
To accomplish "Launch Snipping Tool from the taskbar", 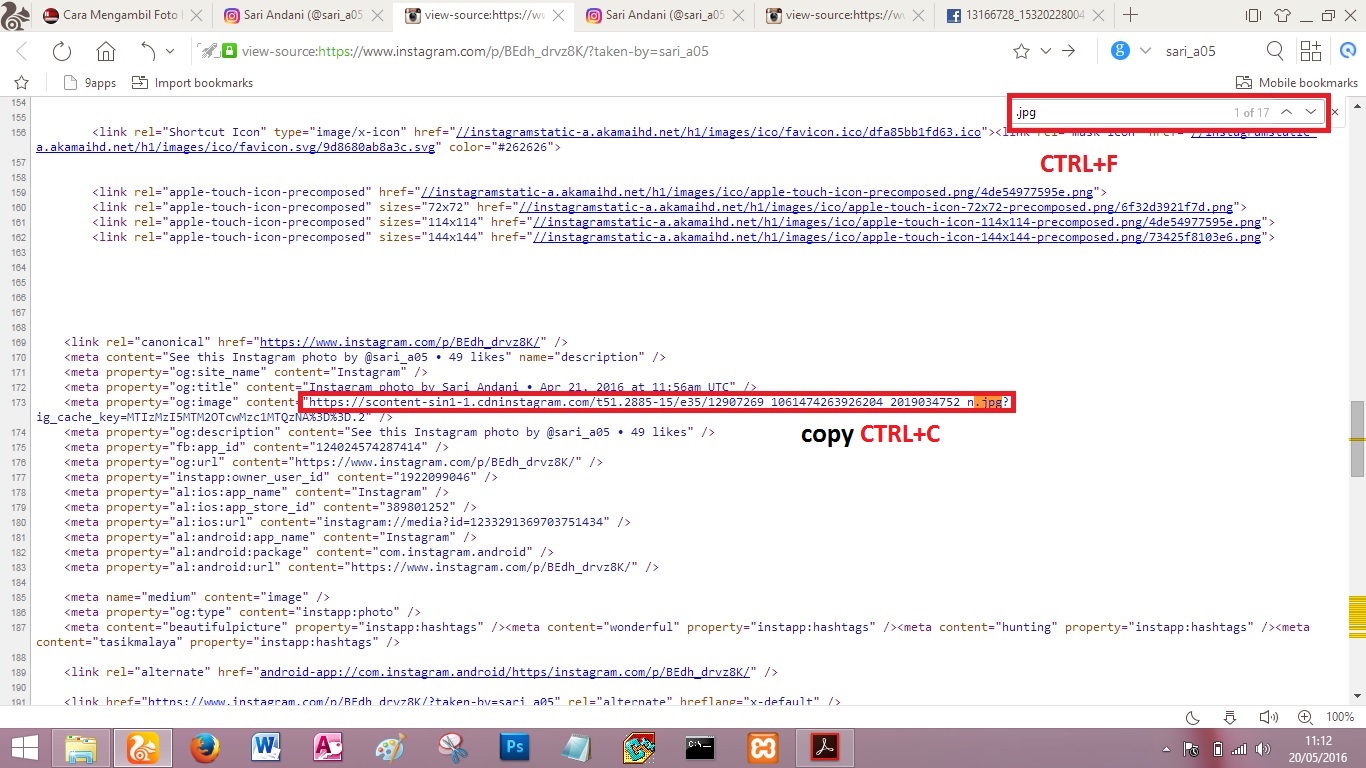I will tap(452, 747).
